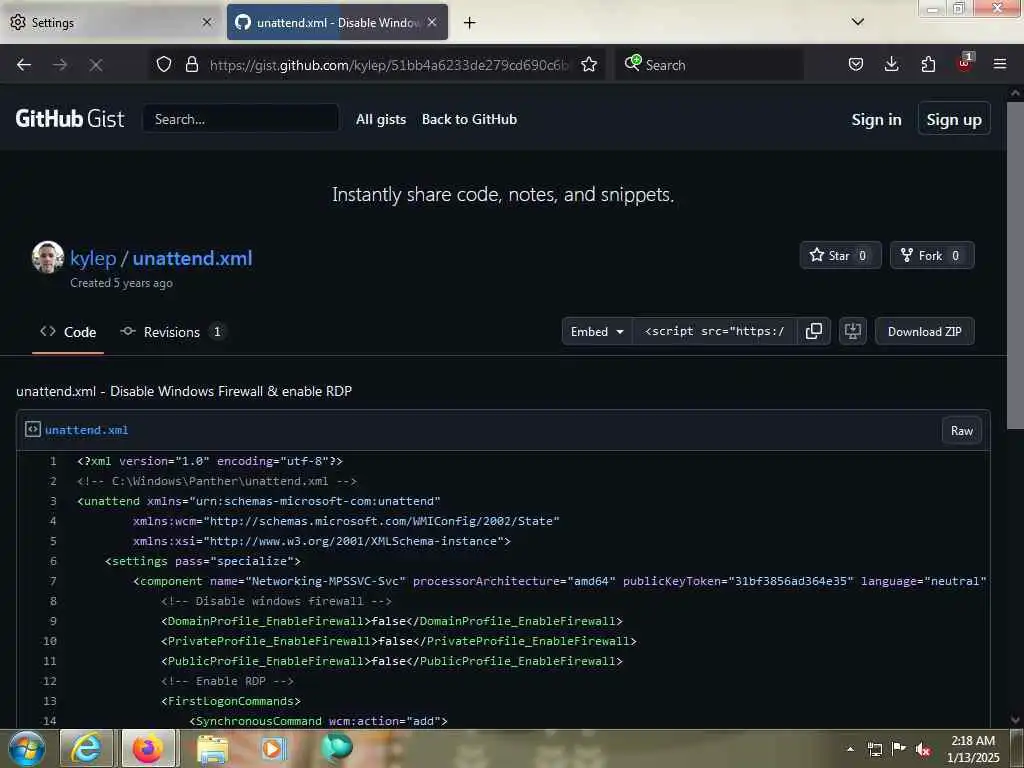
Task: Switch to the Settings tab
Action: pyautogui.click(x=111, y=22)
